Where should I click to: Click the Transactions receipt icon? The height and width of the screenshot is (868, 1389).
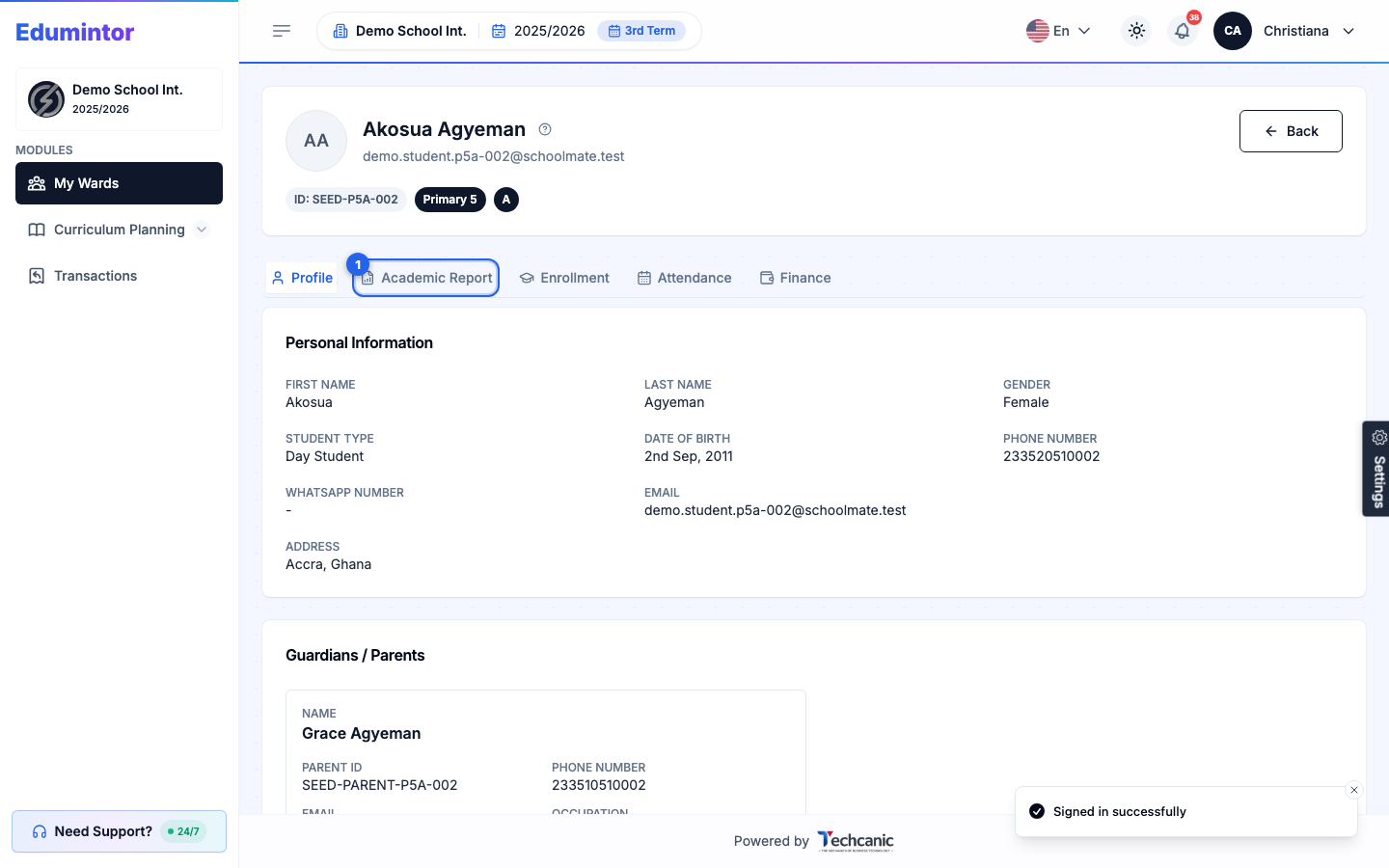(x=37, y=276)
